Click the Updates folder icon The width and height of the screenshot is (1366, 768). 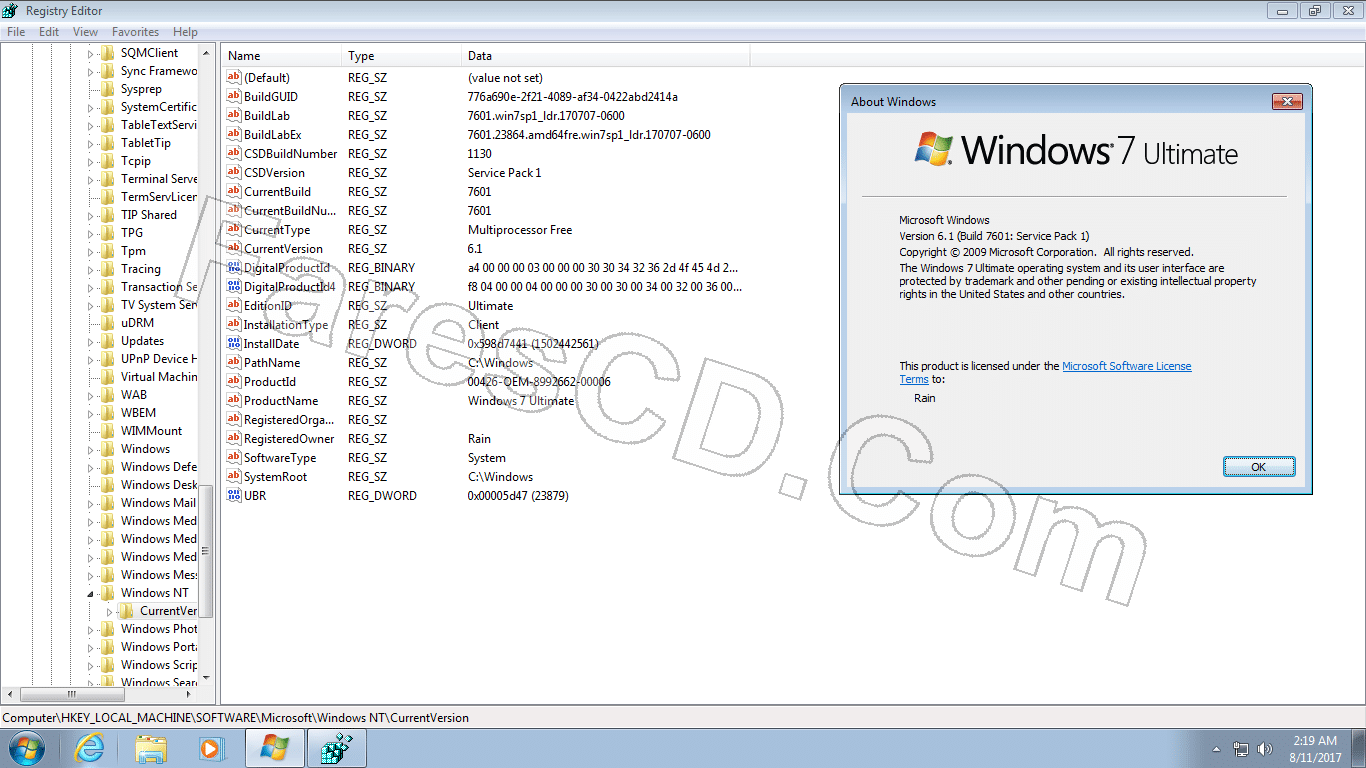pyautogui.click(x=107, y=341)
